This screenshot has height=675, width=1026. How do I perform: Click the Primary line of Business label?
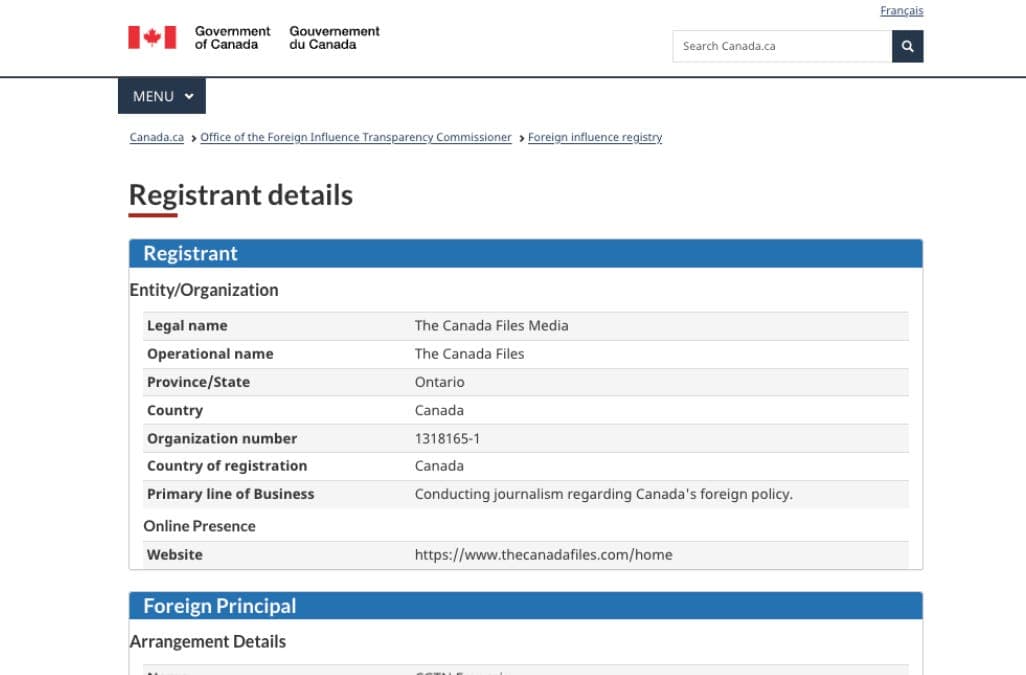tap(230, 494)
